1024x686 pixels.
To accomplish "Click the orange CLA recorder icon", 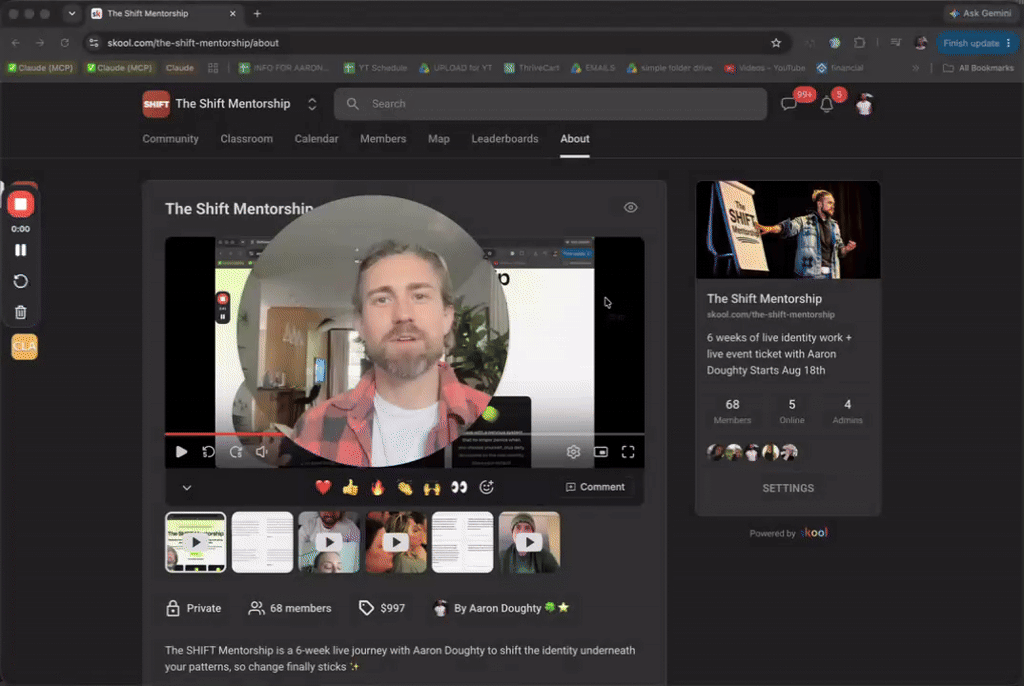I will (x=24, y=347).
